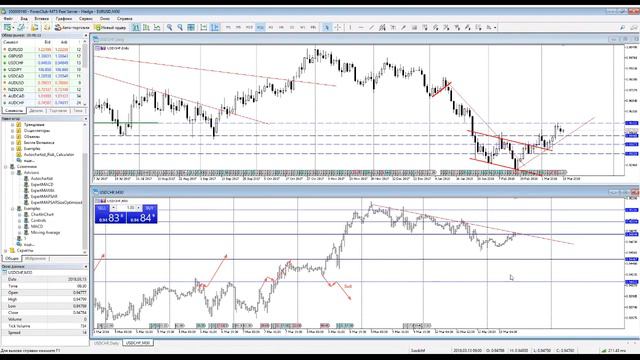
Task: Click the Авто-торговля button
Action: click(72, 27)
